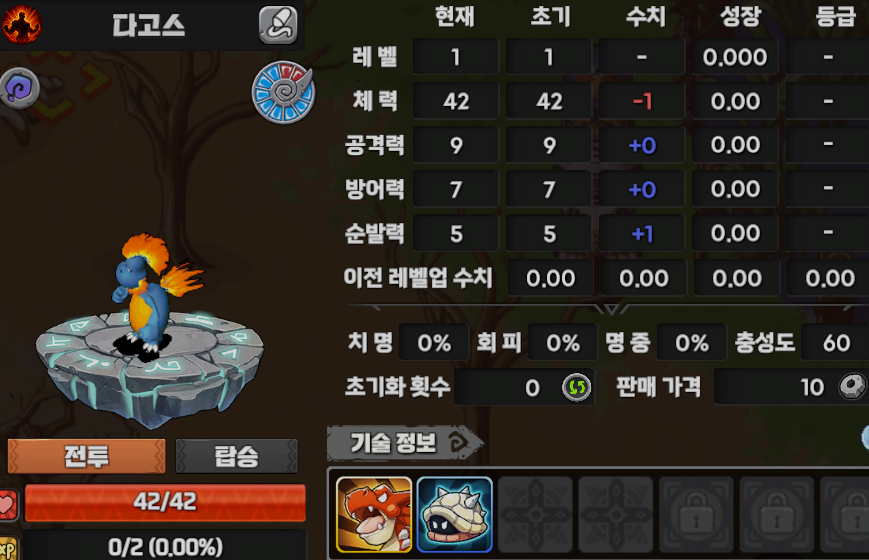Select the first empty skill slot
869x560 pixels.
pos(535,515)
